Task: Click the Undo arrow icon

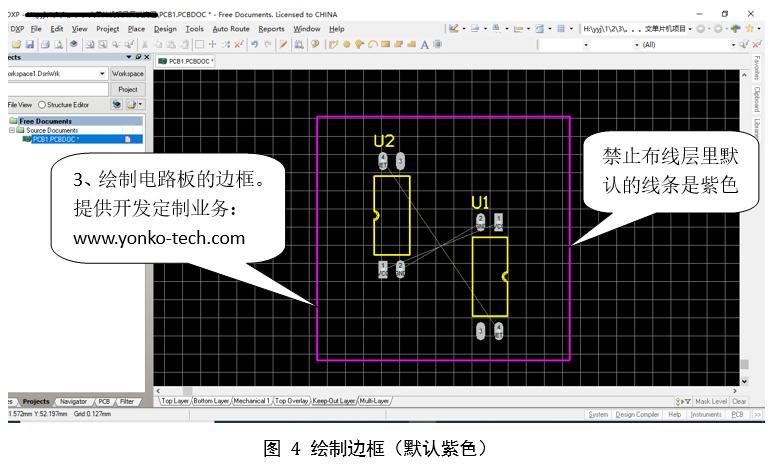Action: click(254, 44)
